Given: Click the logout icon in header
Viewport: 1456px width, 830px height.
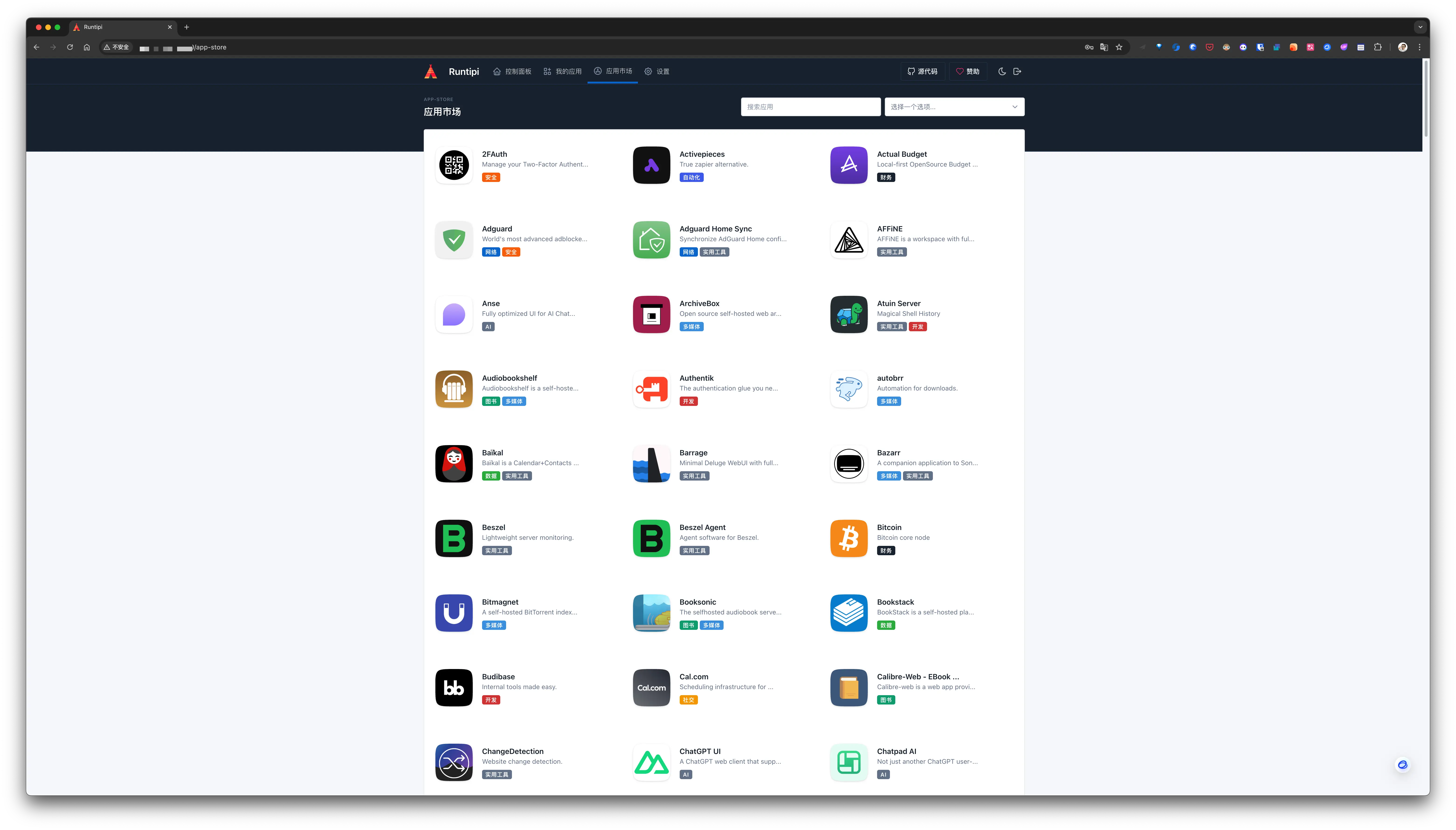Looking at the screenshot, I should pyautogui.click(x=1017, y=71).
